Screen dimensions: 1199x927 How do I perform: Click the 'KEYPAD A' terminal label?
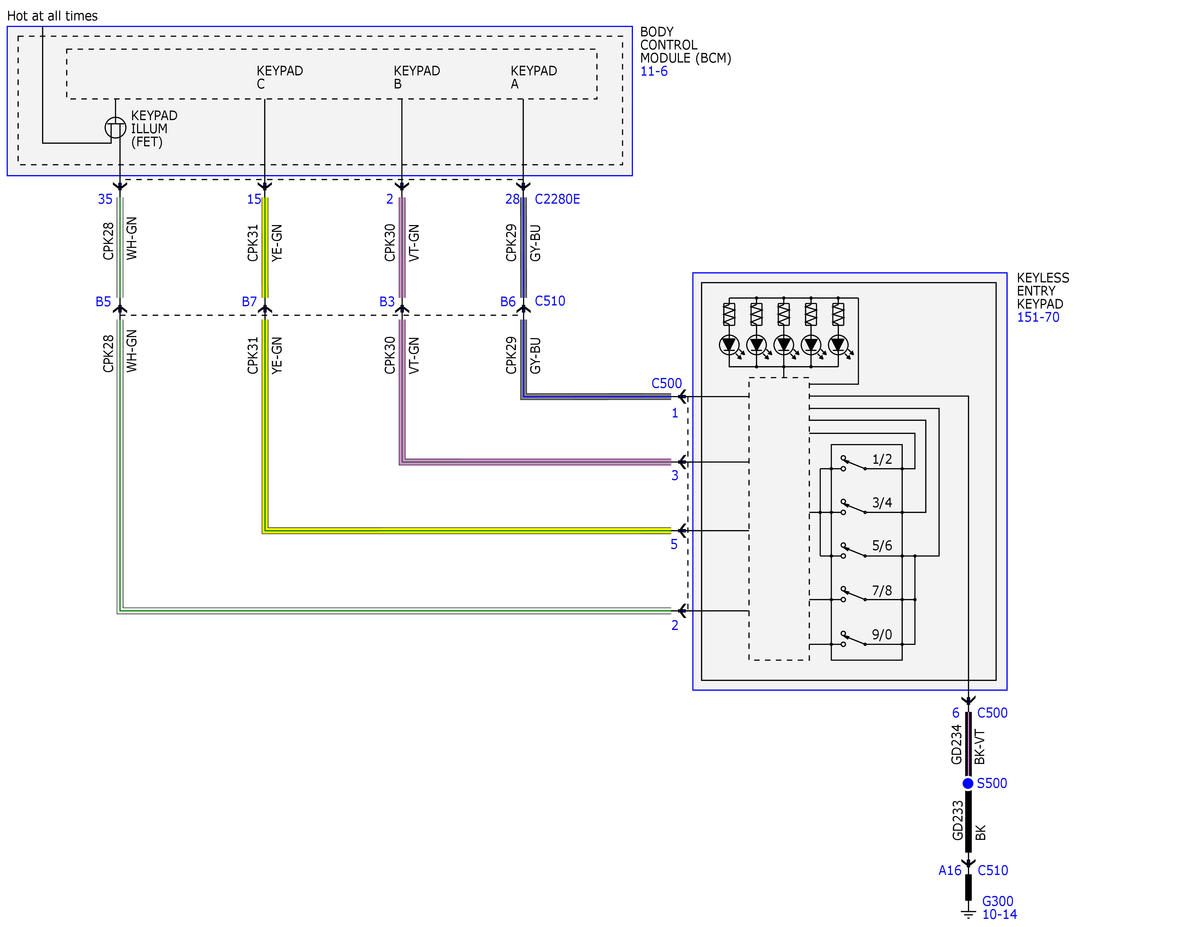pyautogui.click(x=534, y=77)
